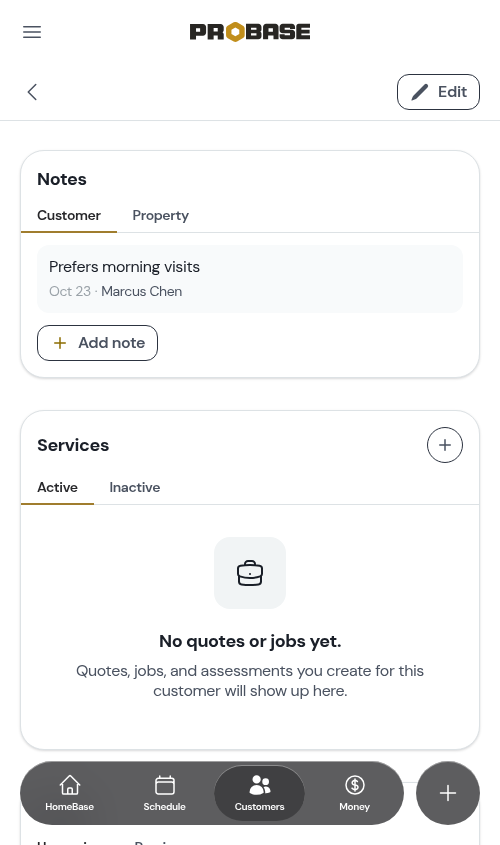Click the briefcase empty-state icon

pyautogui.click(x=250, y=573)
